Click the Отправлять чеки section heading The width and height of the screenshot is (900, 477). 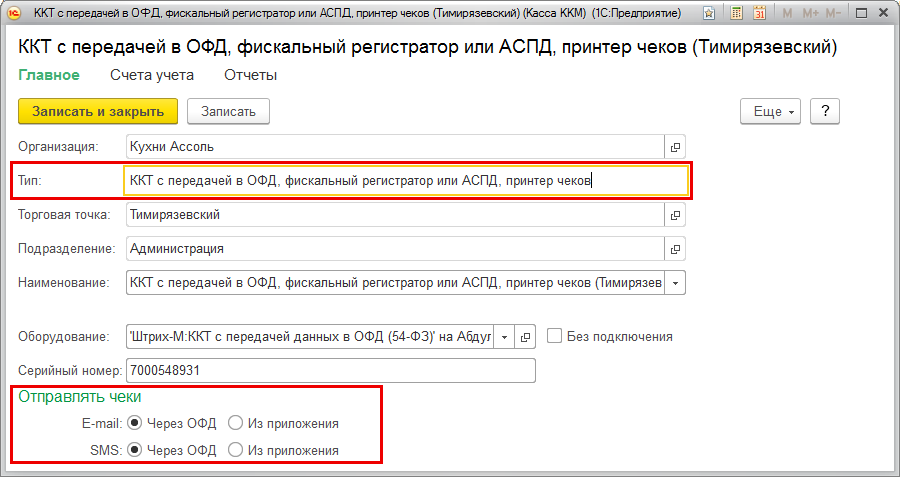(x=80, y=397)
